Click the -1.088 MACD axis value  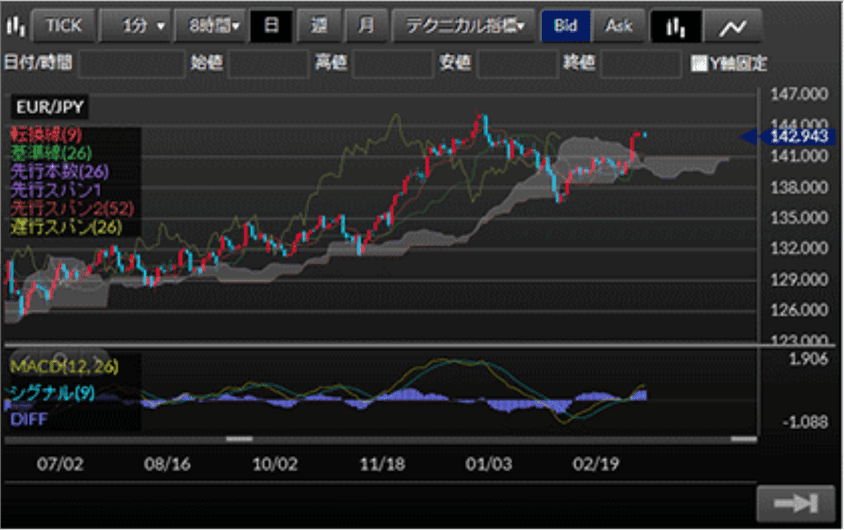point(805,422)
